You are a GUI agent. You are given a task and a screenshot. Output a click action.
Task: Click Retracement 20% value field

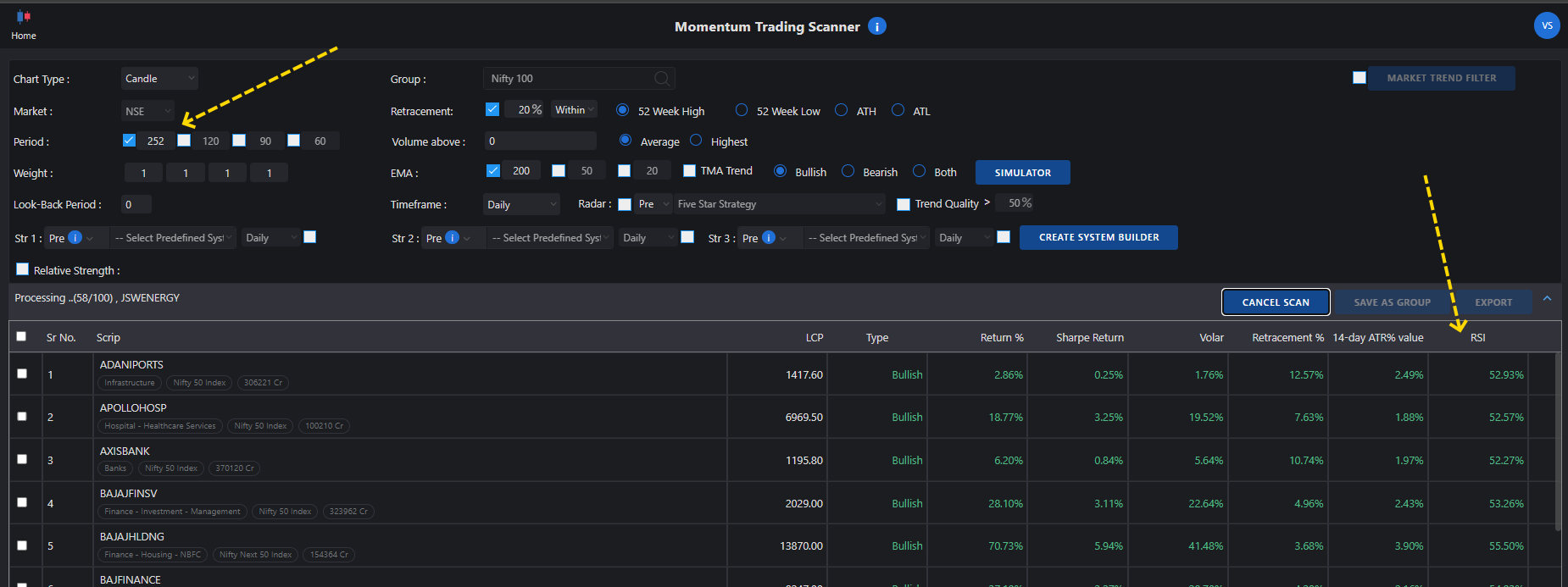[525, 110]
